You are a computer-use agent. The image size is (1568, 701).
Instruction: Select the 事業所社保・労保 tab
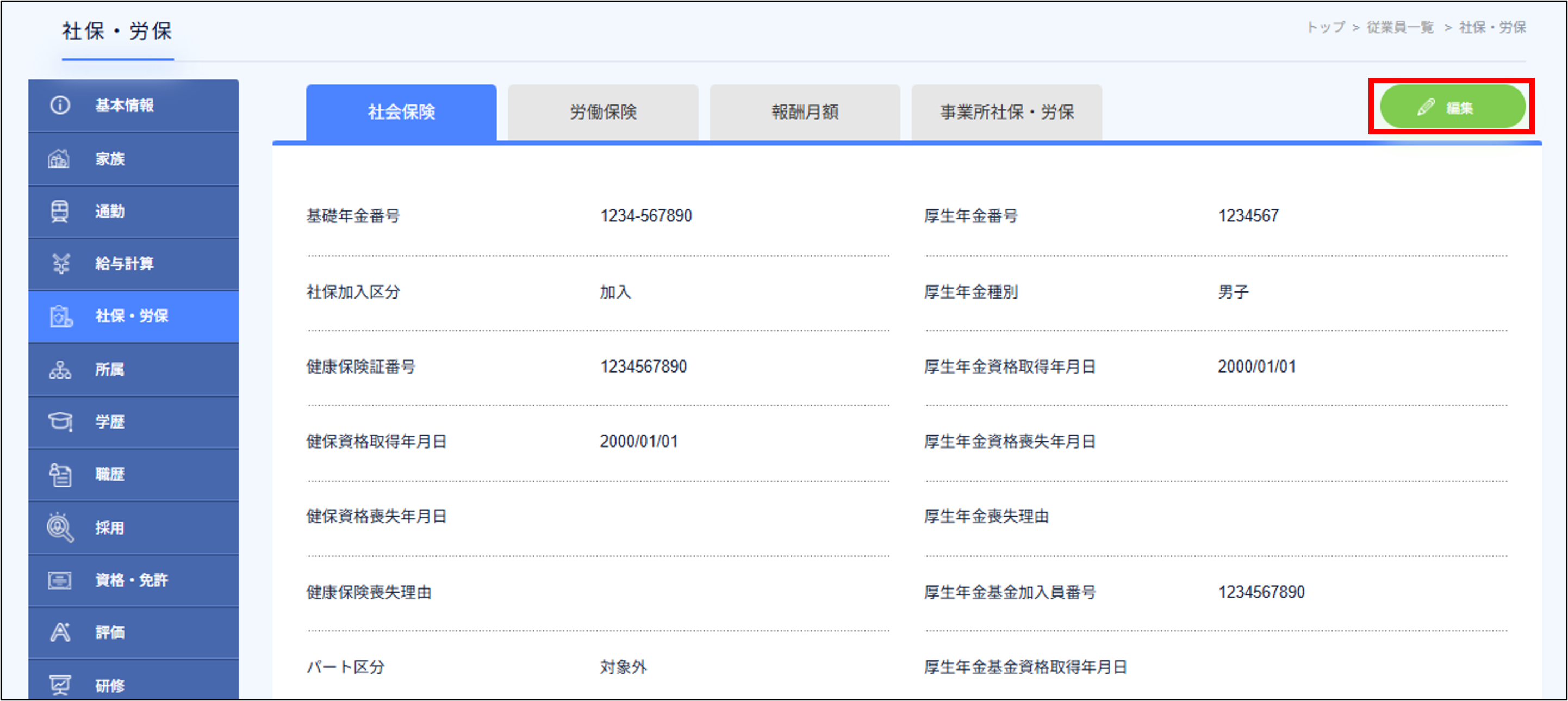click(1006, 111)
